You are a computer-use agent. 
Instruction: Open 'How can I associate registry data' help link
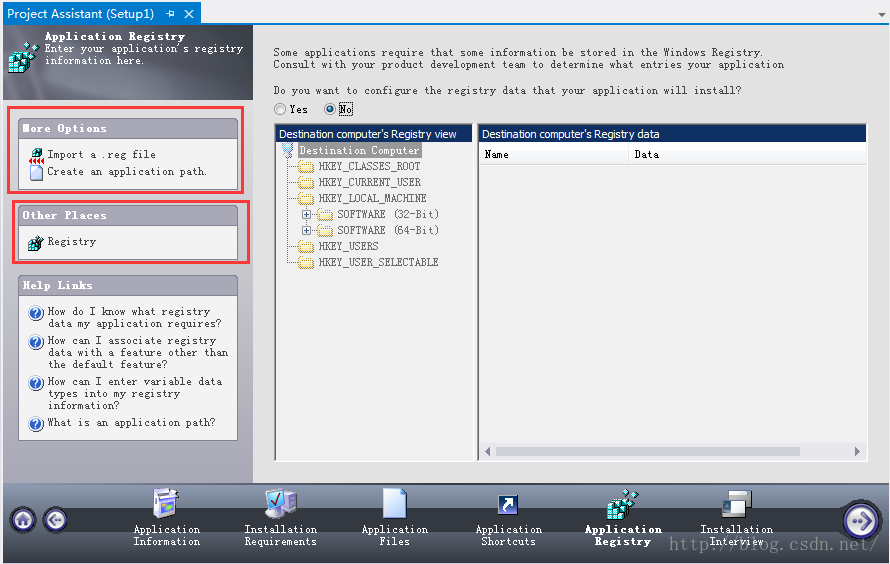click(x=138, y=352)
